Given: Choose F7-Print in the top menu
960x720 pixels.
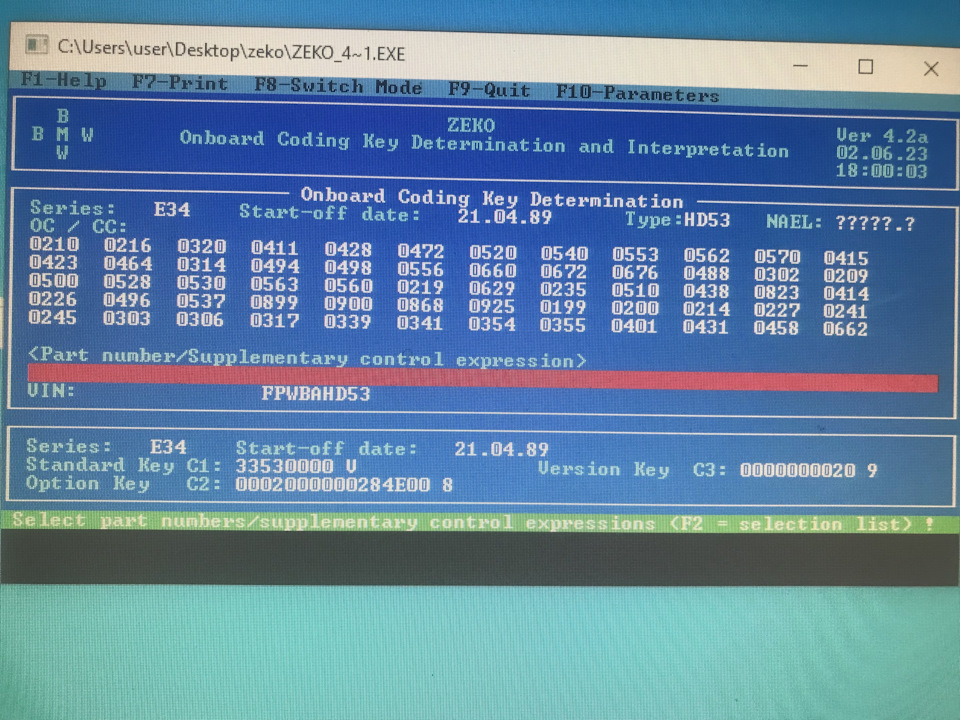Looking at the screenshot, I should (x=180, y=82).
